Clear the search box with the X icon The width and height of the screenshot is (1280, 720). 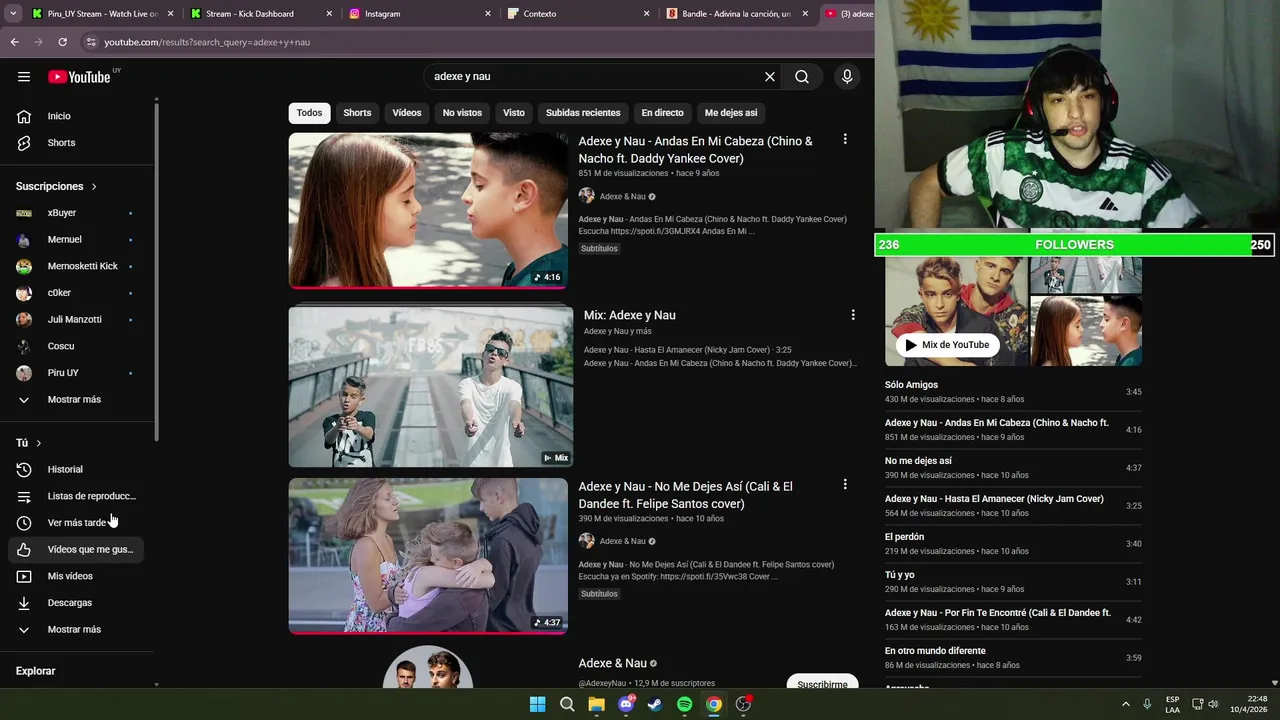[x=770, y=77]
